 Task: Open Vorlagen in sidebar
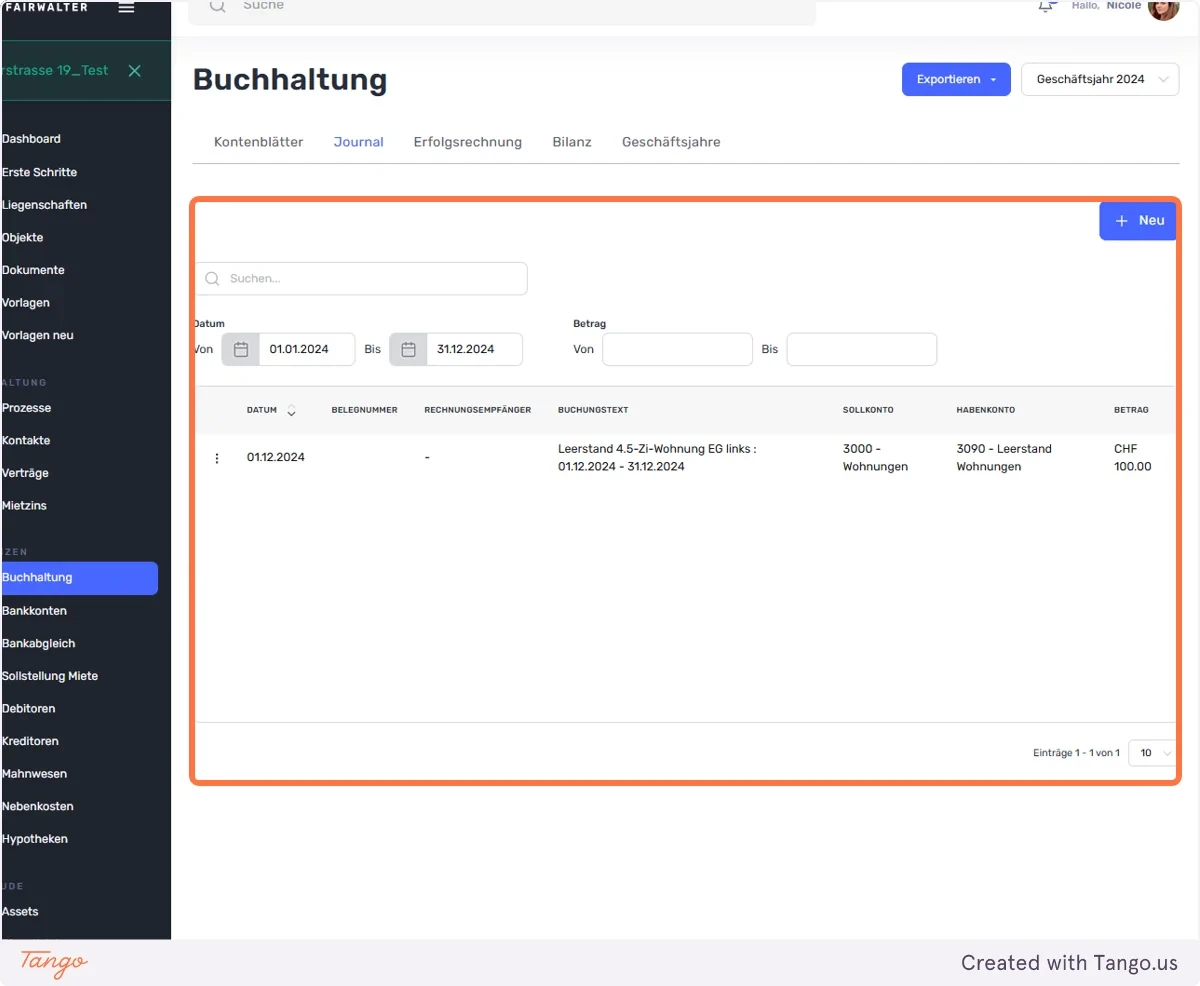26,303
